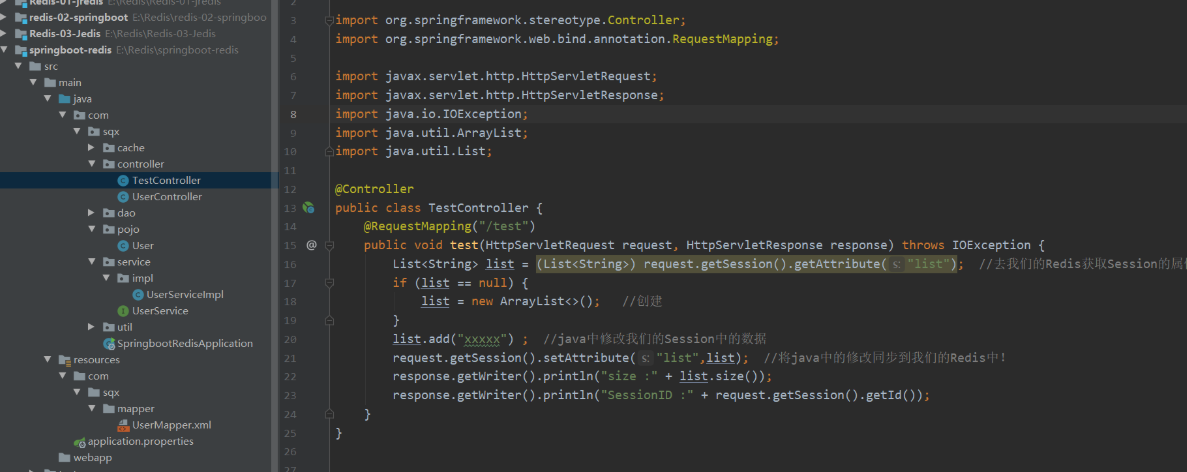The image size is (1187, 472).
Task: Click the springboot-redis module folder icon
Action: coord(21,50)
